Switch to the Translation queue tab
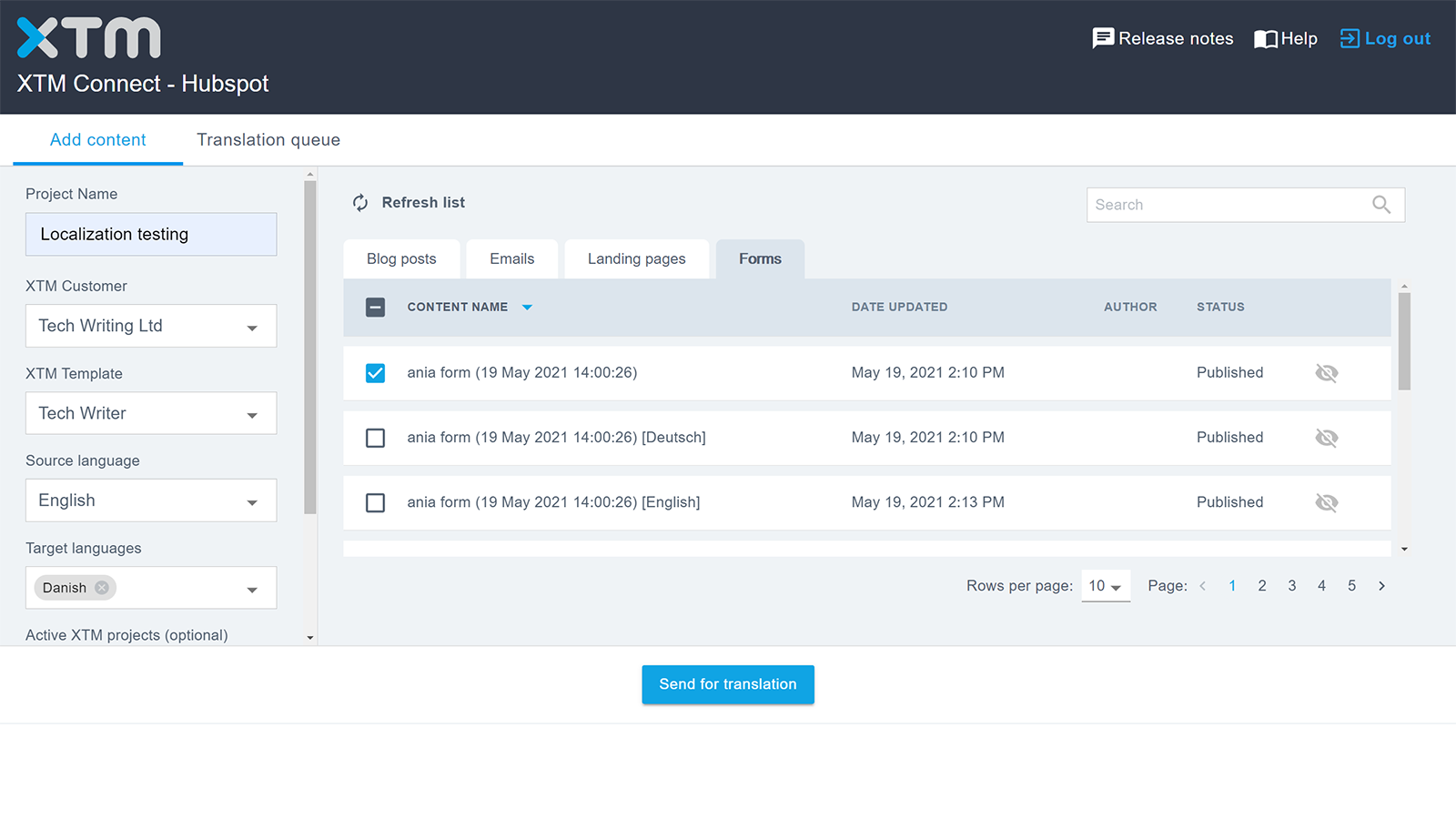Viewport: 1456px width, 819px height. point(268,139)
